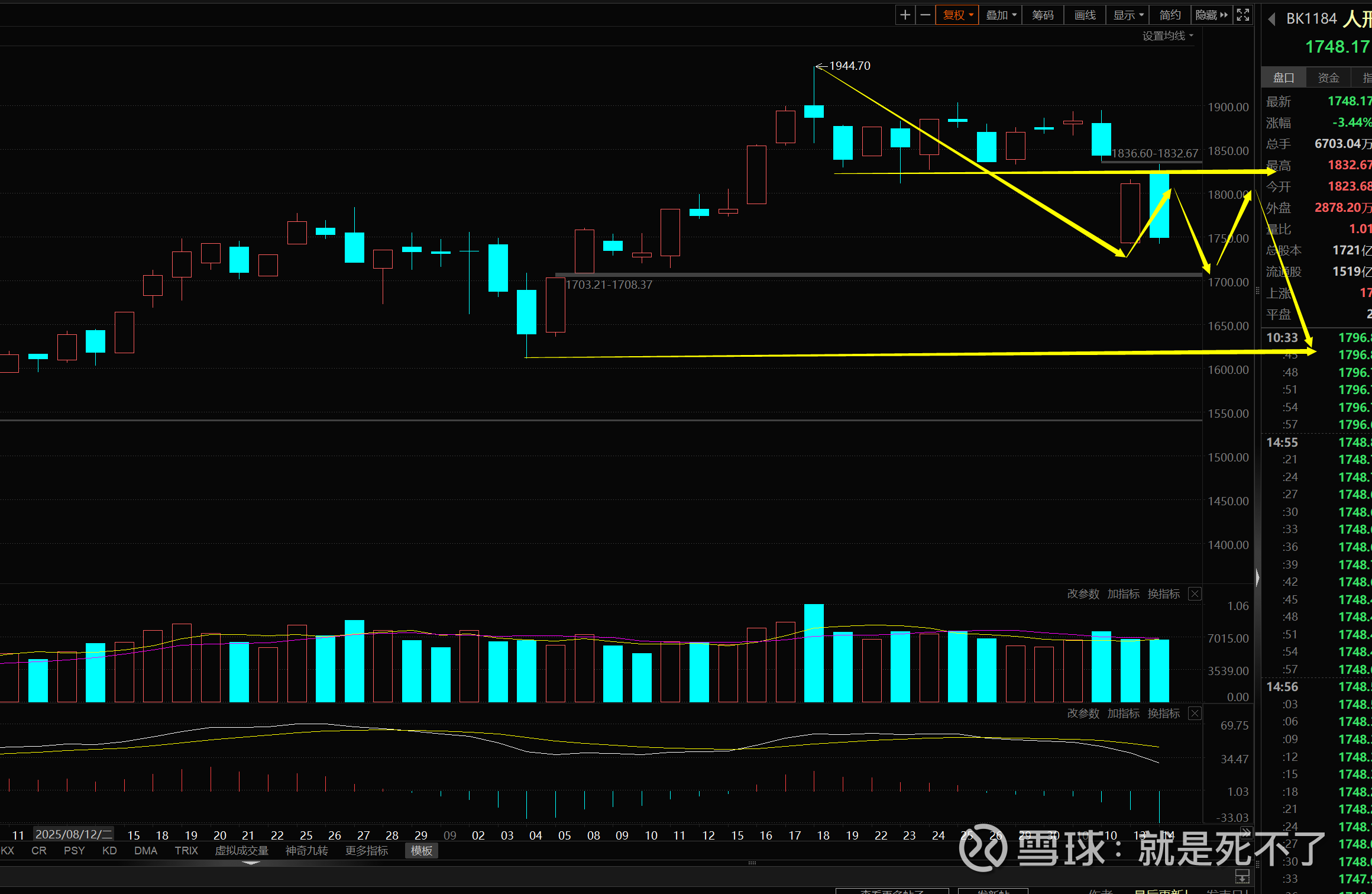
Task: Toggle 简约 simplified view mode
Action: [1170, 15]
